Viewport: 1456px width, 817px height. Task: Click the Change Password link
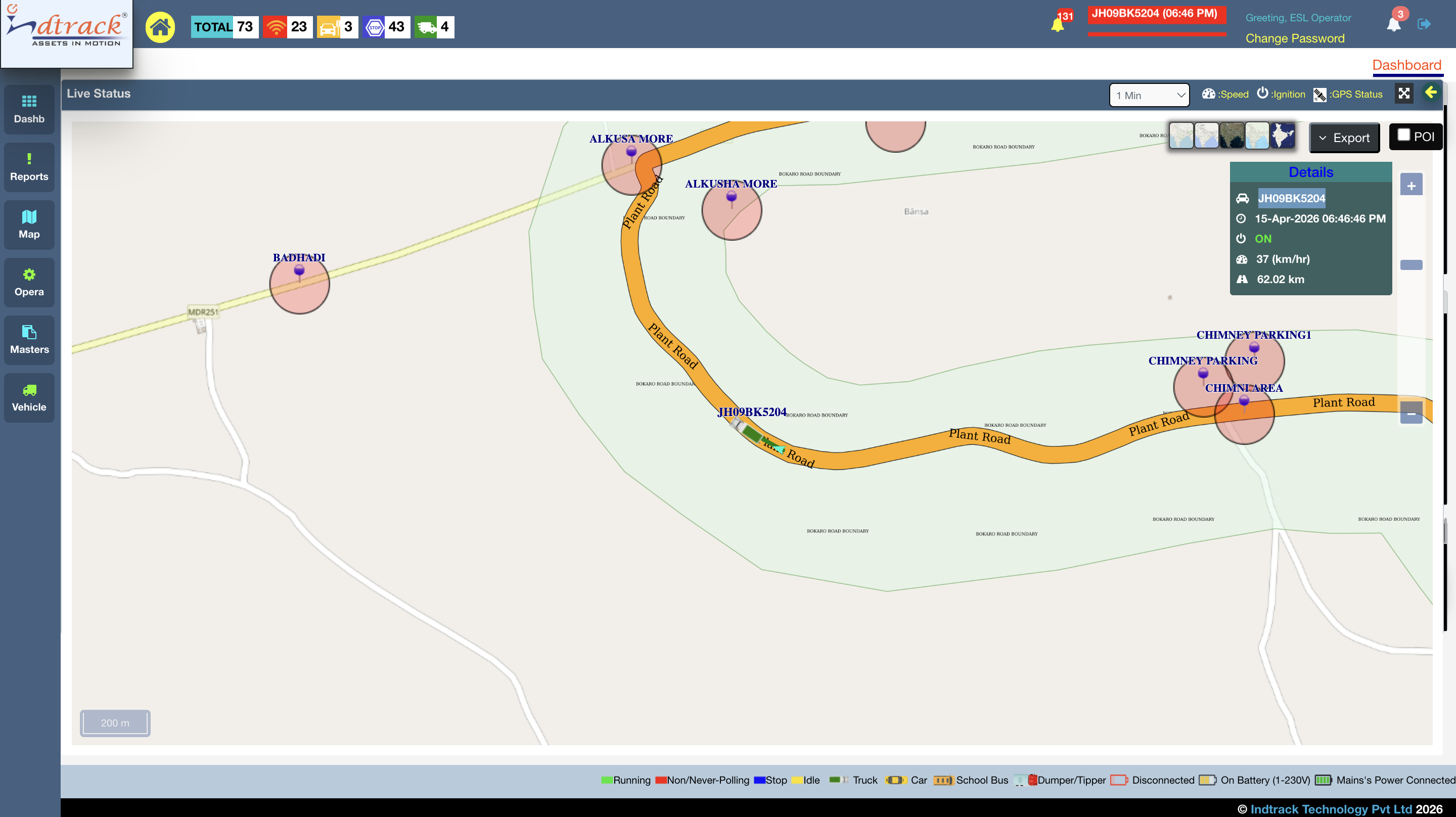pyautogui.click(x=1294, y=38)
